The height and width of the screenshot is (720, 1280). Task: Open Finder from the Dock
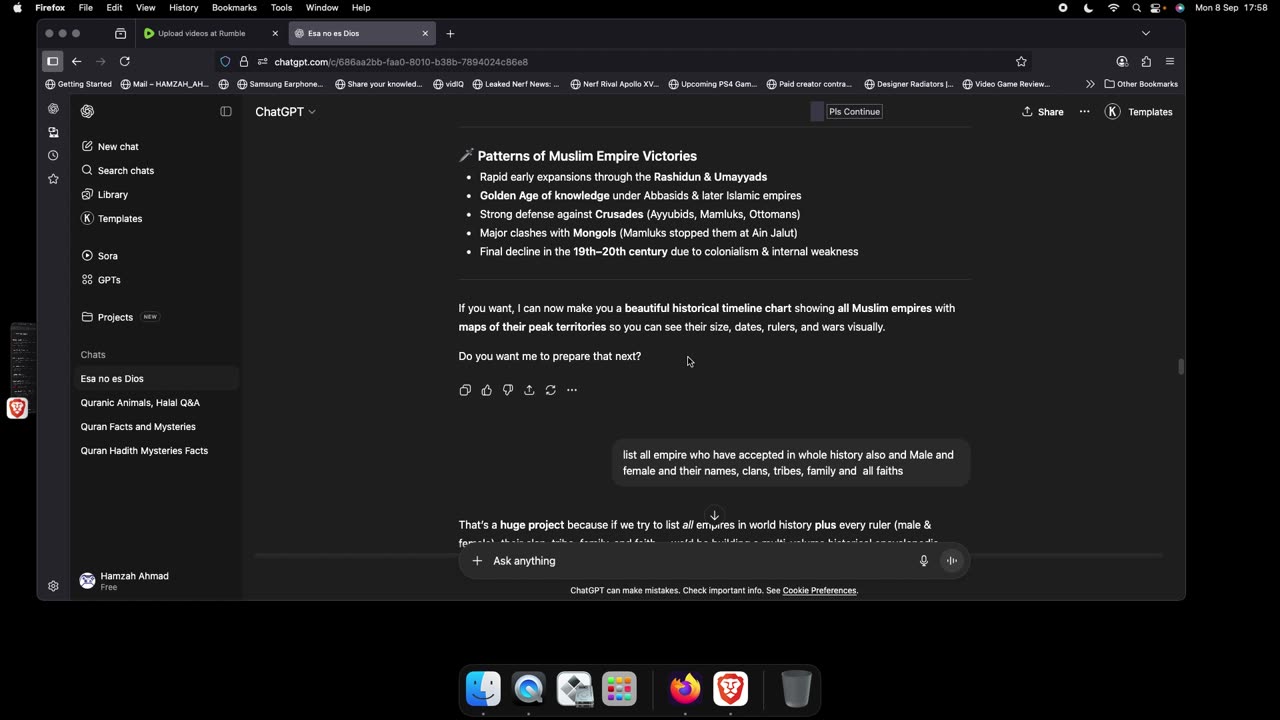coord(483,689)
